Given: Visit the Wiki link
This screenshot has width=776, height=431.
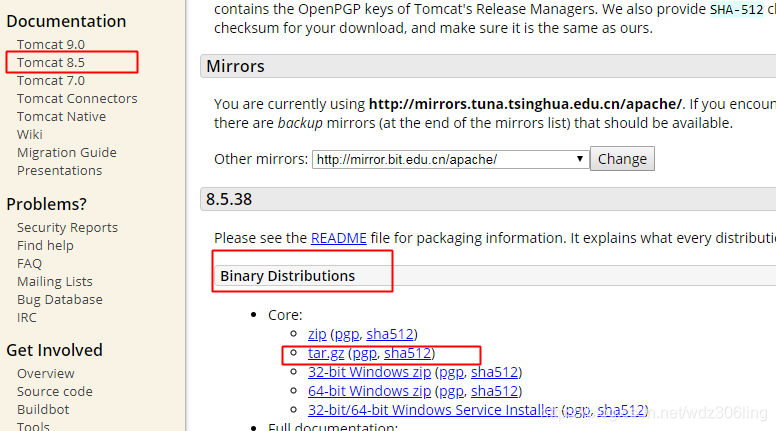Looking at the screenshot, I should (x=30, y=135).
